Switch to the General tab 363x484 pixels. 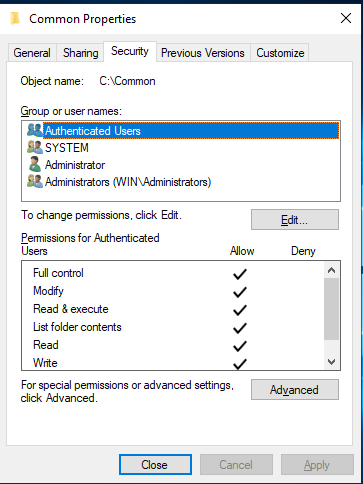pyautogui.click(x=32, y=53)
